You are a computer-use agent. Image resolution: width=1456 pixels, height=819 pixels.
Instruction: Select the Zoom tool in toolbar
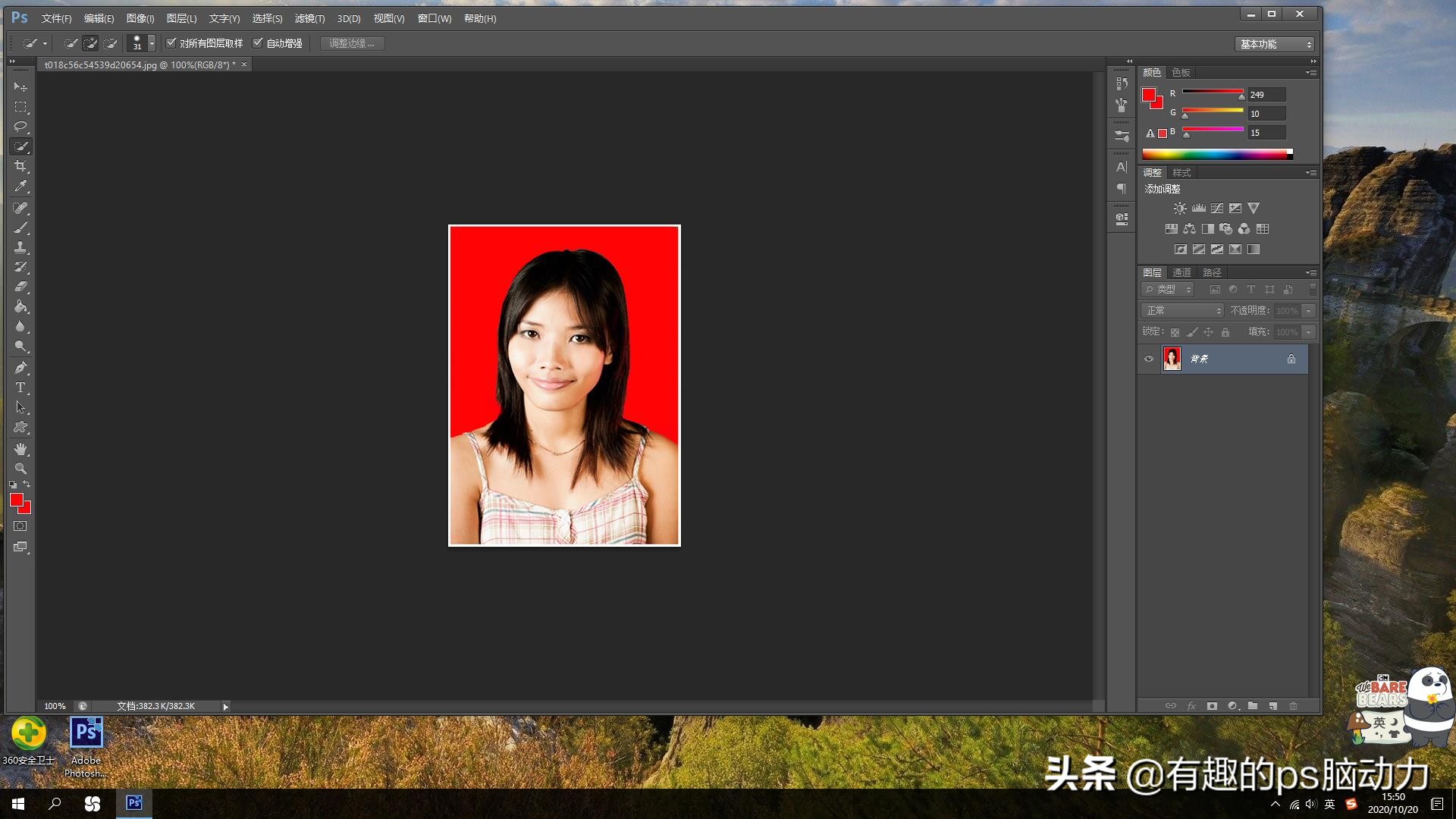tap(20, 469)
